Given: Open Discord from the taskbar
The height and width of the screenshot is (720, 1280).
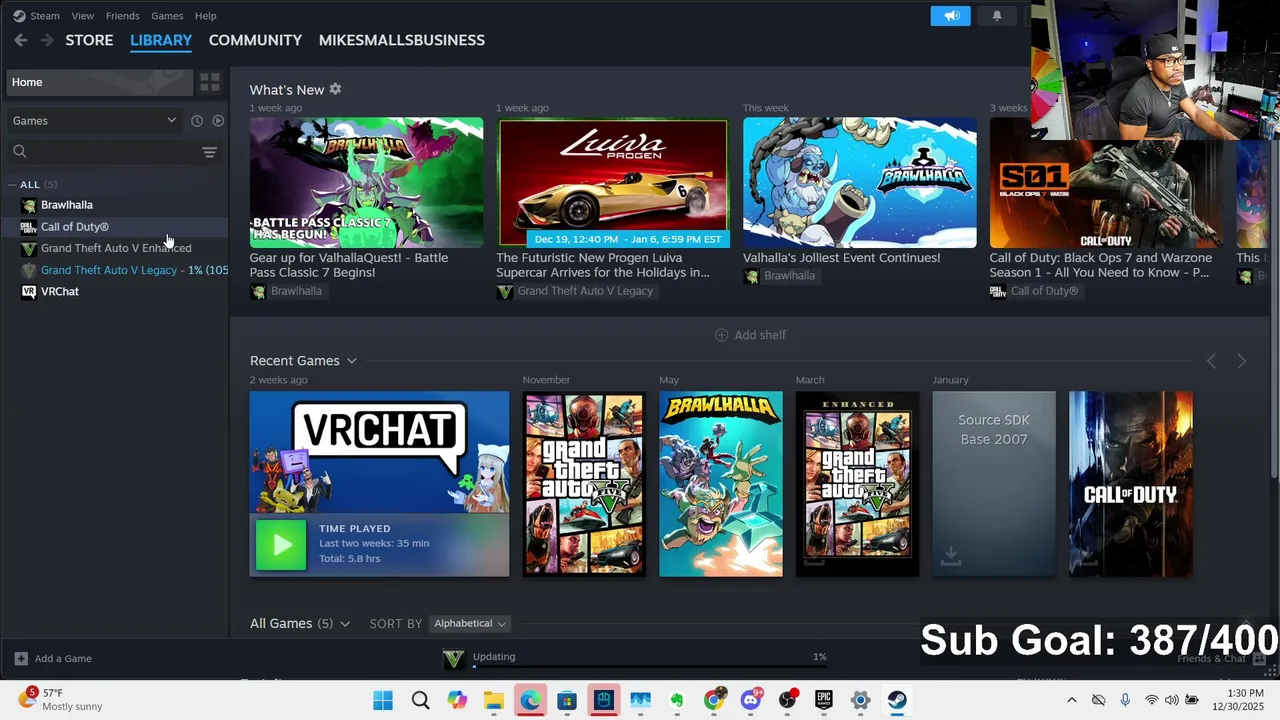Looking at the screenshot, I should click(751, 700).
